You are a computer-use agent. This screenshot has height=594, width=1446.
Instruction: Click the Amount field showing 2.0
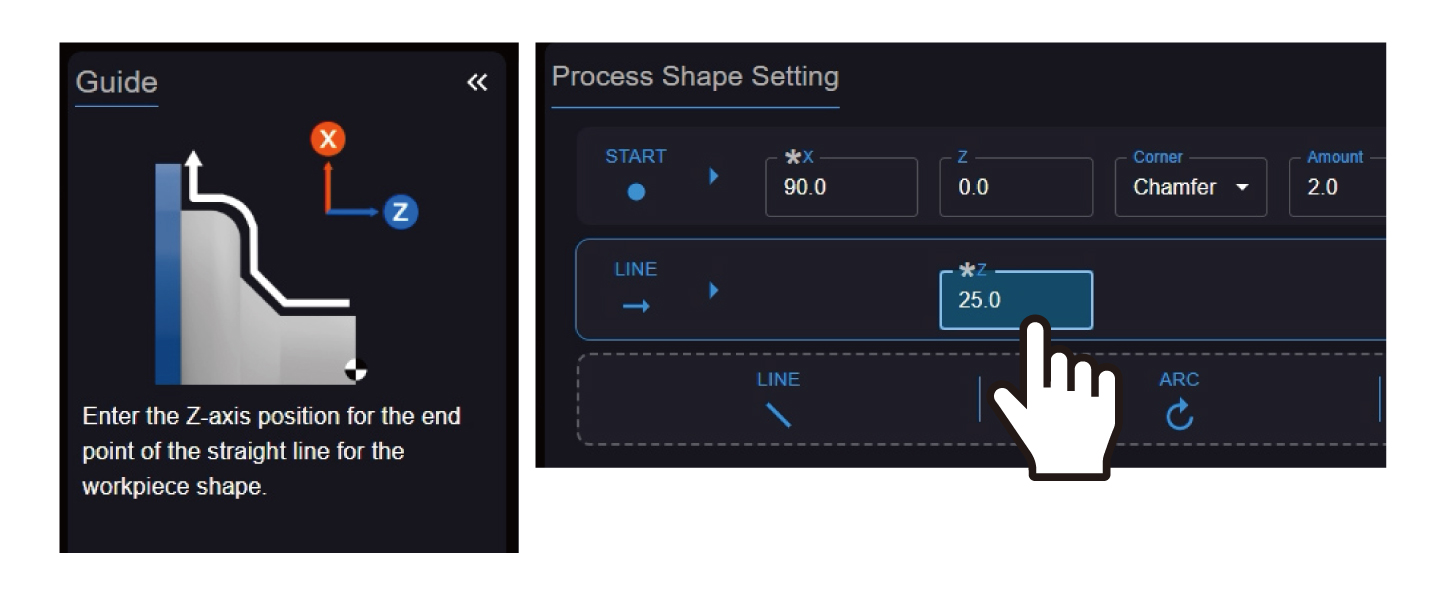[1338, 188]
